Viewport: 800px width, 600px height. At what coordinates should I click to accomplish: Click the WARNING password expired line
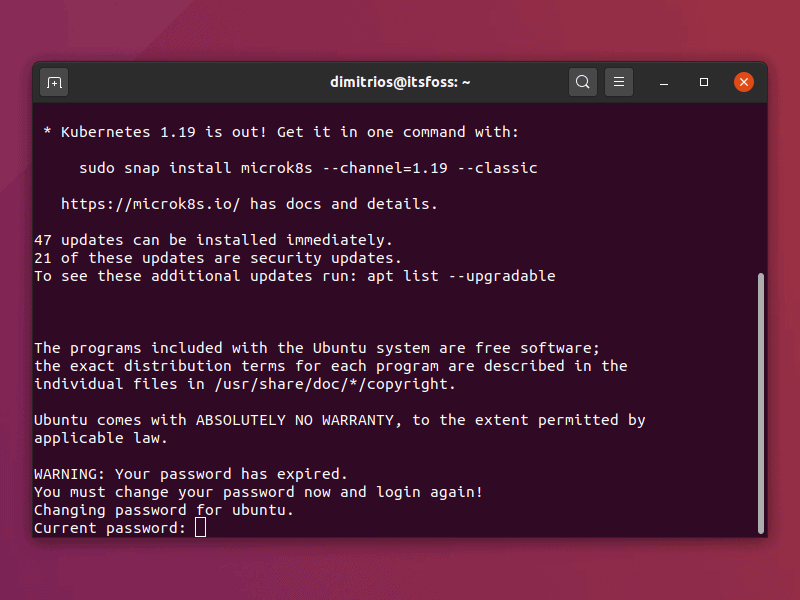(190, 474)
